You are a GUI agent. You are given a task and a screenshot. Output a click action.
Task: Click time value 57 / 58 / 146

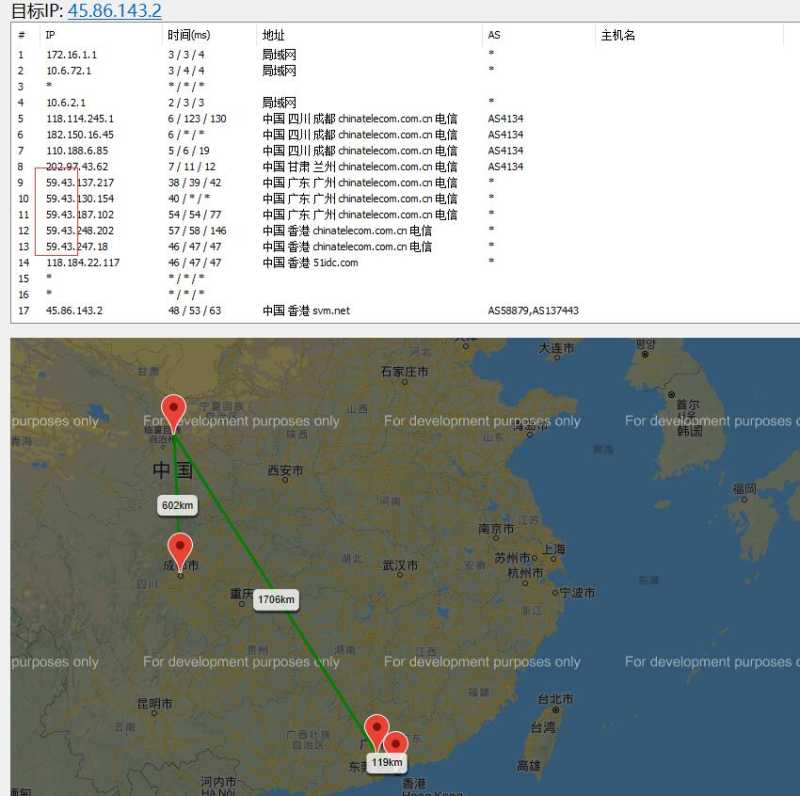click(x=197, y=231)
